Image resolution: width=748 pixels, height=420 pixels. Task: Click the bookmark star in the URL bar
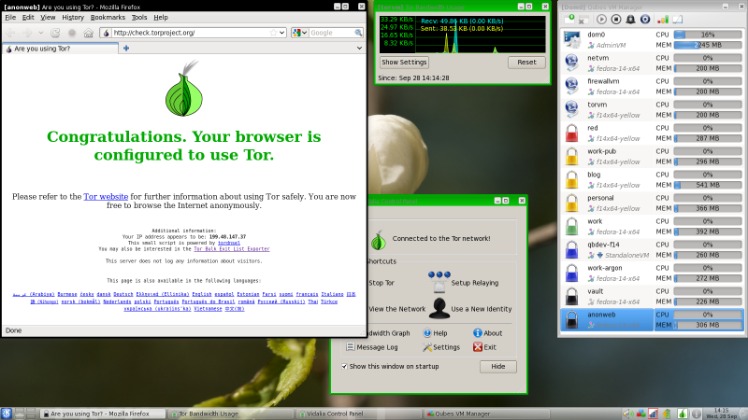[x=273, y=32]
